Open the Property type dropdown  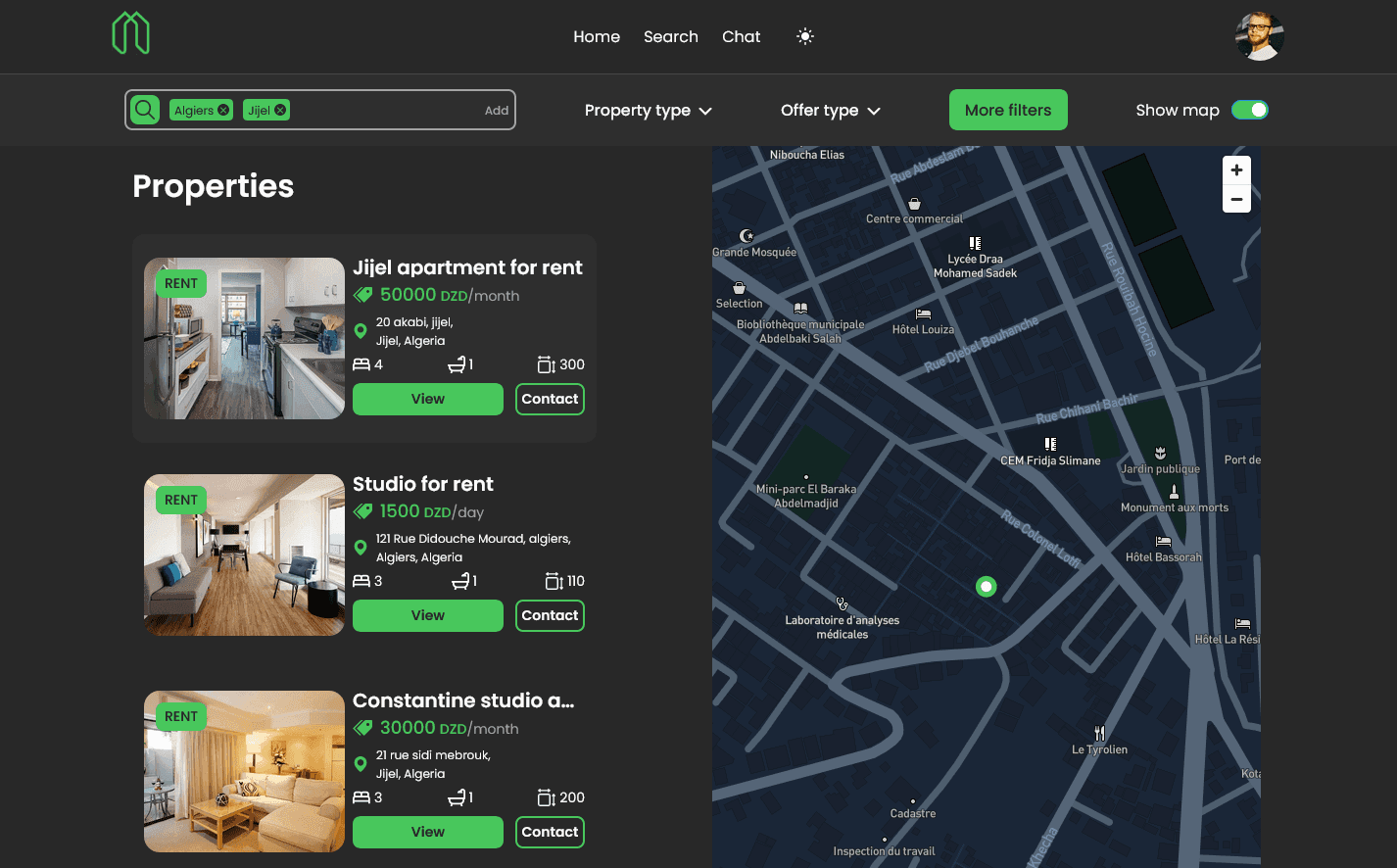click(x=648, y=110)
